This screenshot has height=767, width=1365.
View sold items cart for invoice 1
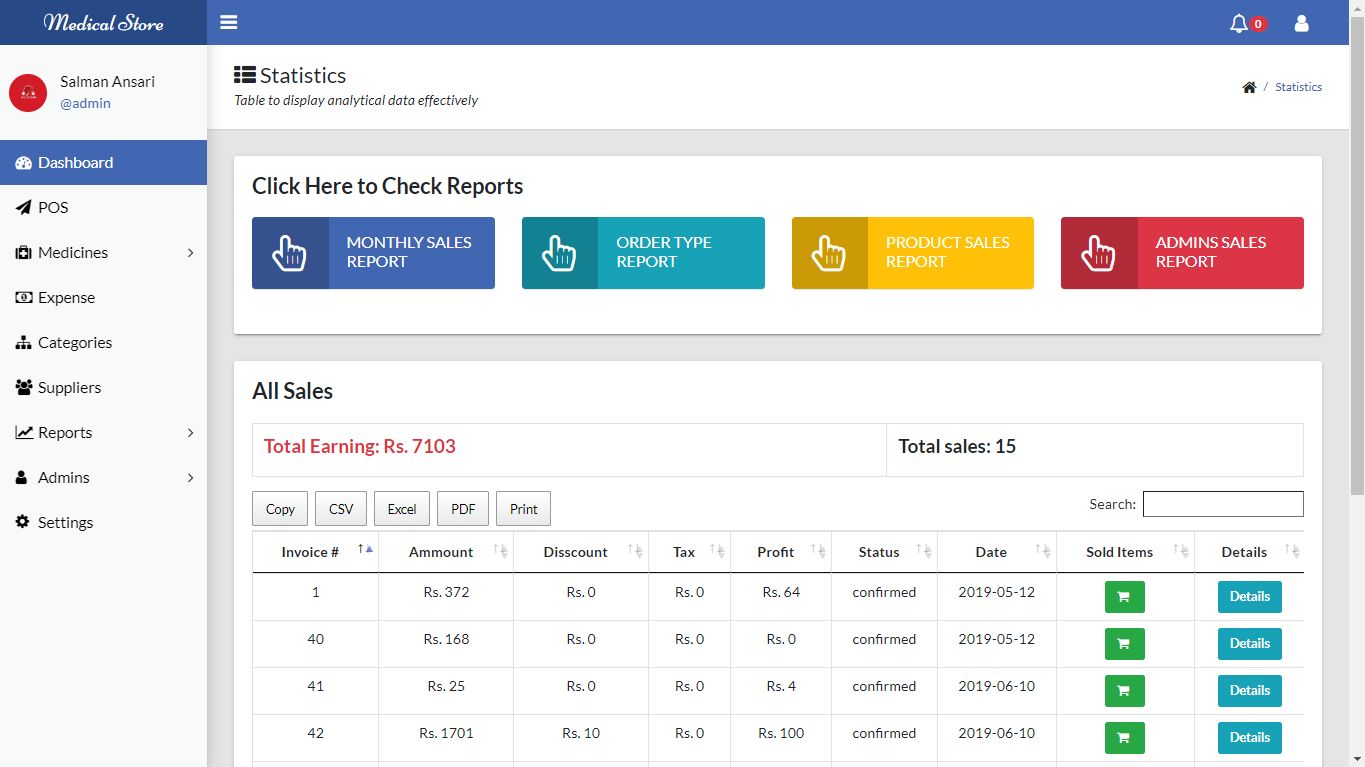pos(1124,597)
